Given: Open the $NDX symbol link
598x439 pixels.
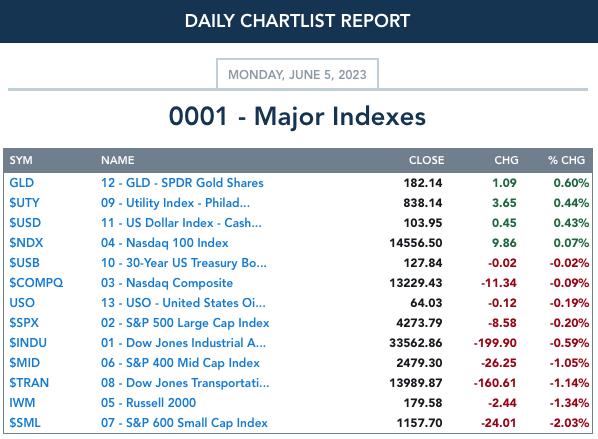Looking at the screenshot, I should tap(26, 243).
